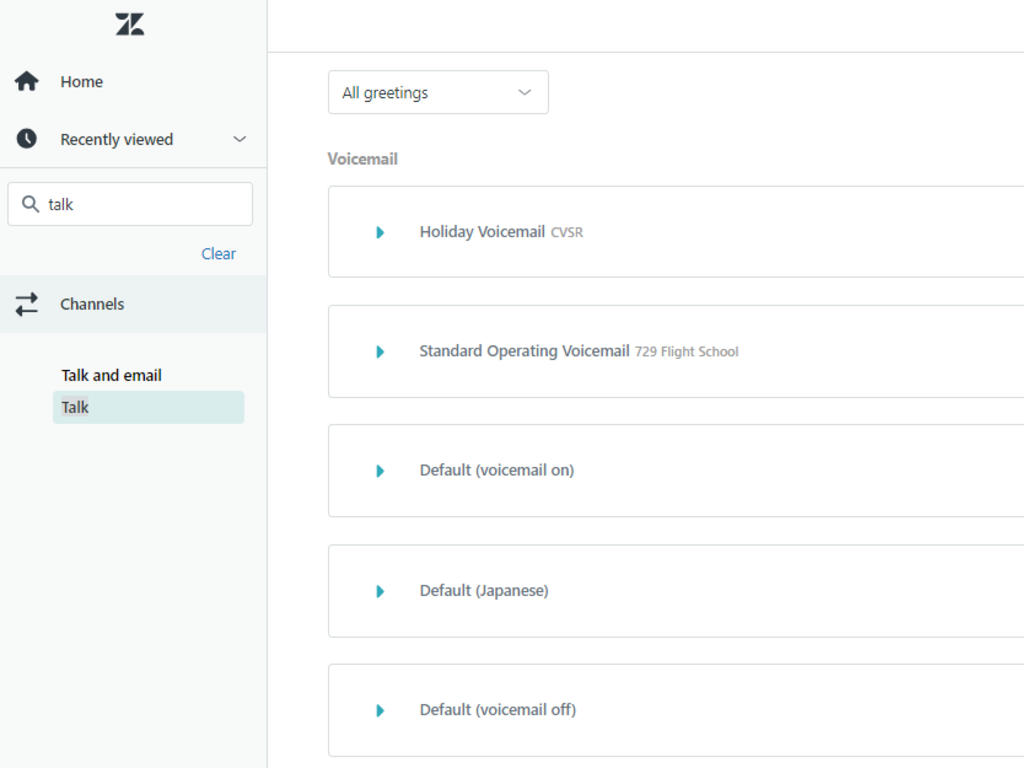1024x768 pixels.
Task: Click the Zendesk logo icon
Action: click(x=130, y=25)
